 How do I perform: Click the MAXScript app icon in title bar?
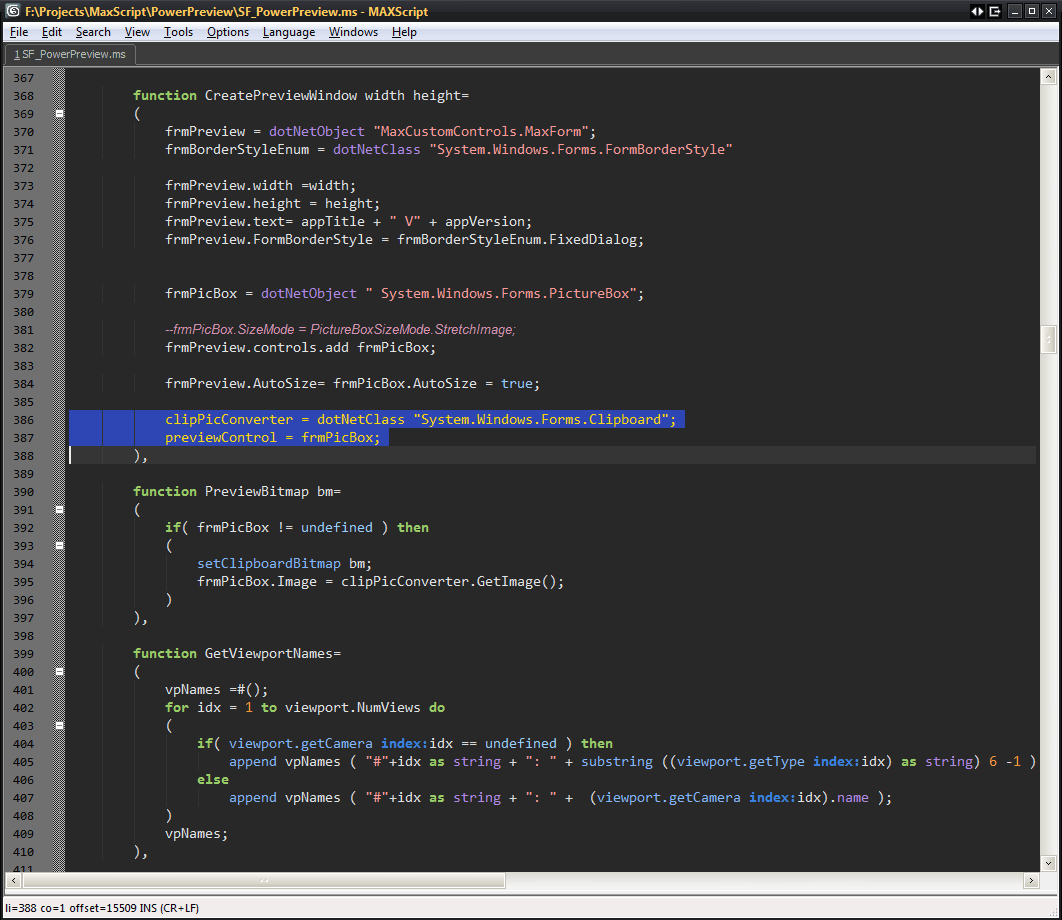[x=11, y=10]
